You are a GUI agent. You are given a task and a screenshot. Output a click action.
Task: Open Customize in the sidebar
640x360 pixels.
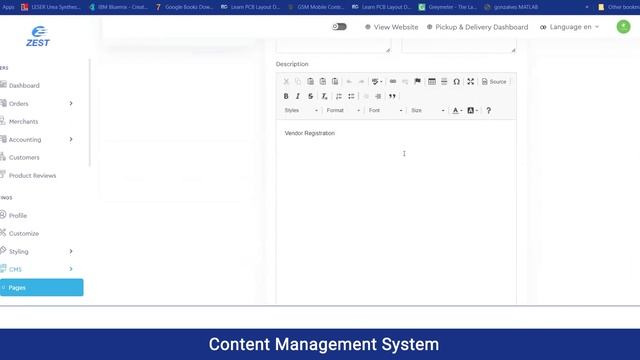click(x=24, y=233)
